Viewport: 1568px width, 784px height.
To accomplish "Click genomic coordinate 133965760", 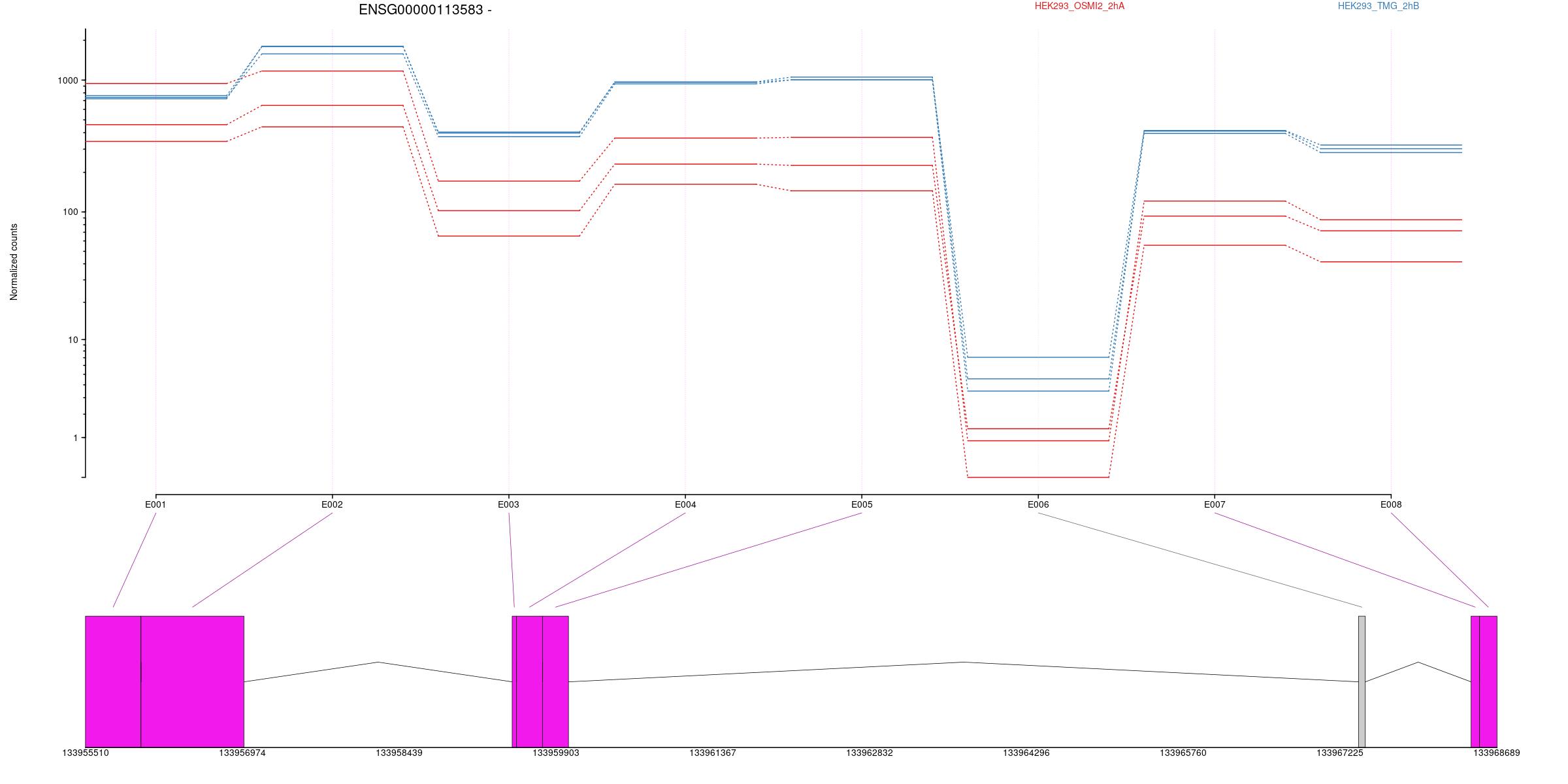I will tap(1183, 753).
